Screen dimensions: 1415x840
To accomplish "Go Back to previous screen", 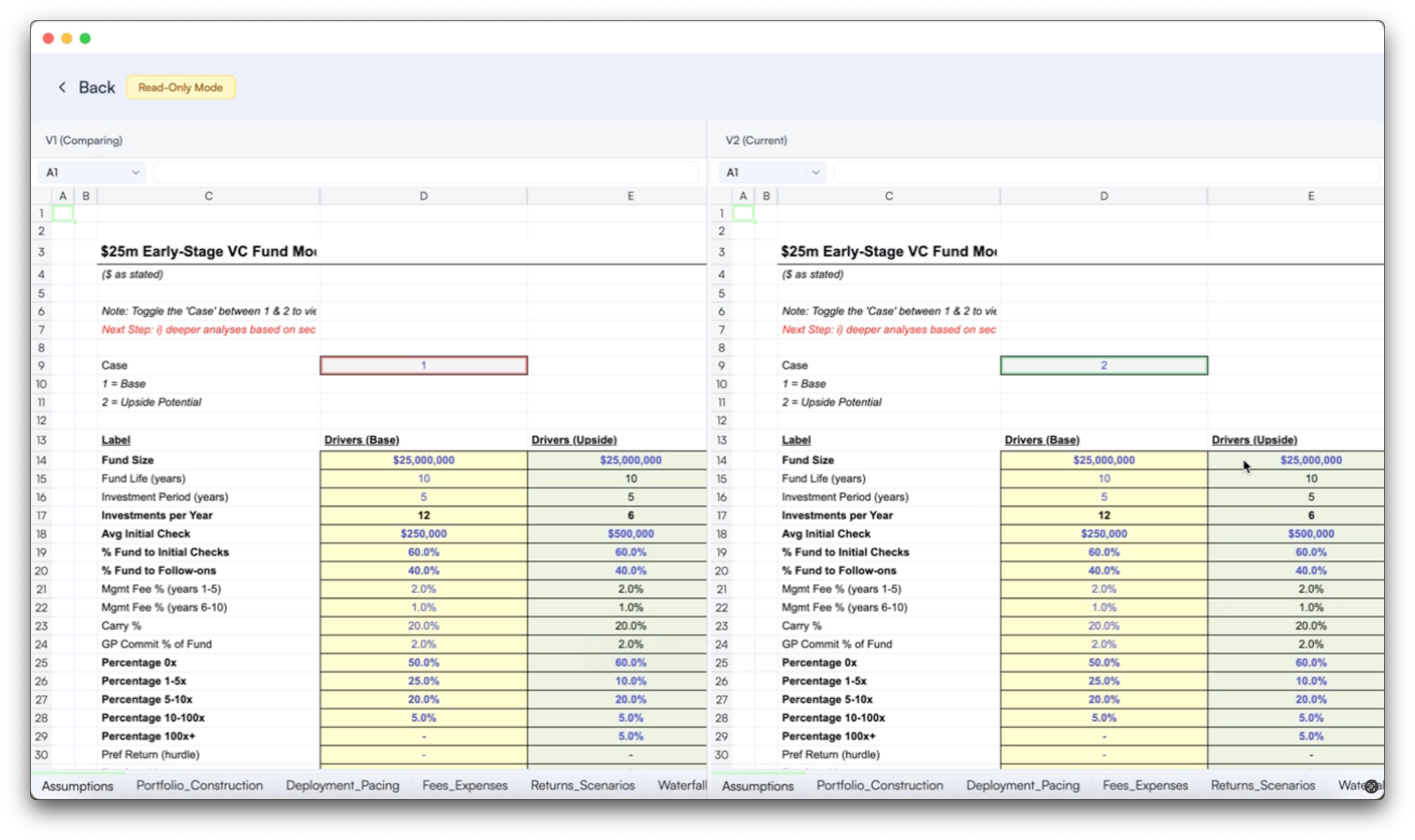I will [x=97, y=87].
